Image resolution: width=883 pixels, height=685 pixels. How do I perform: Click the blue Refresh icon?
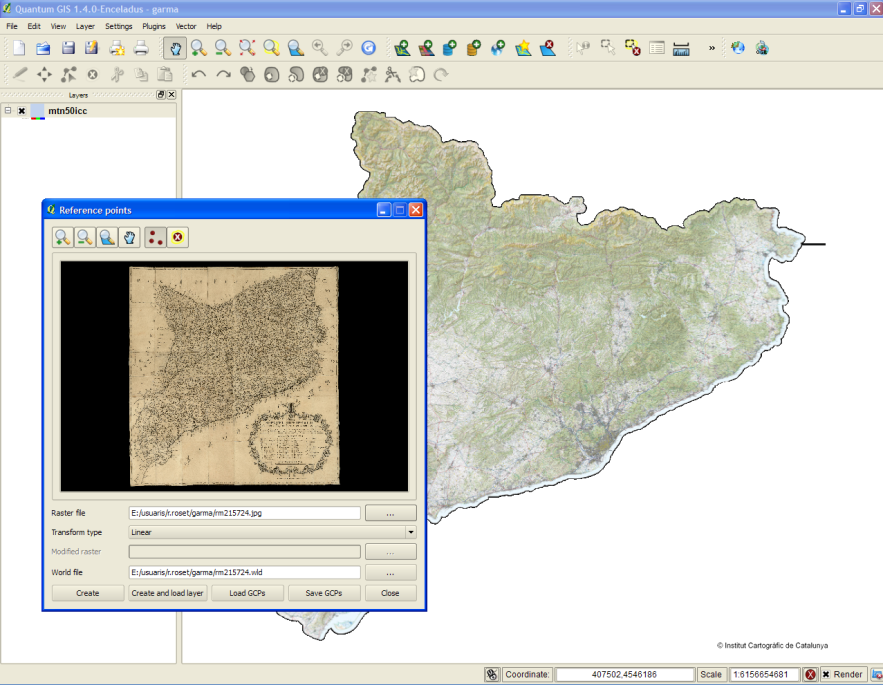[368, 48]
